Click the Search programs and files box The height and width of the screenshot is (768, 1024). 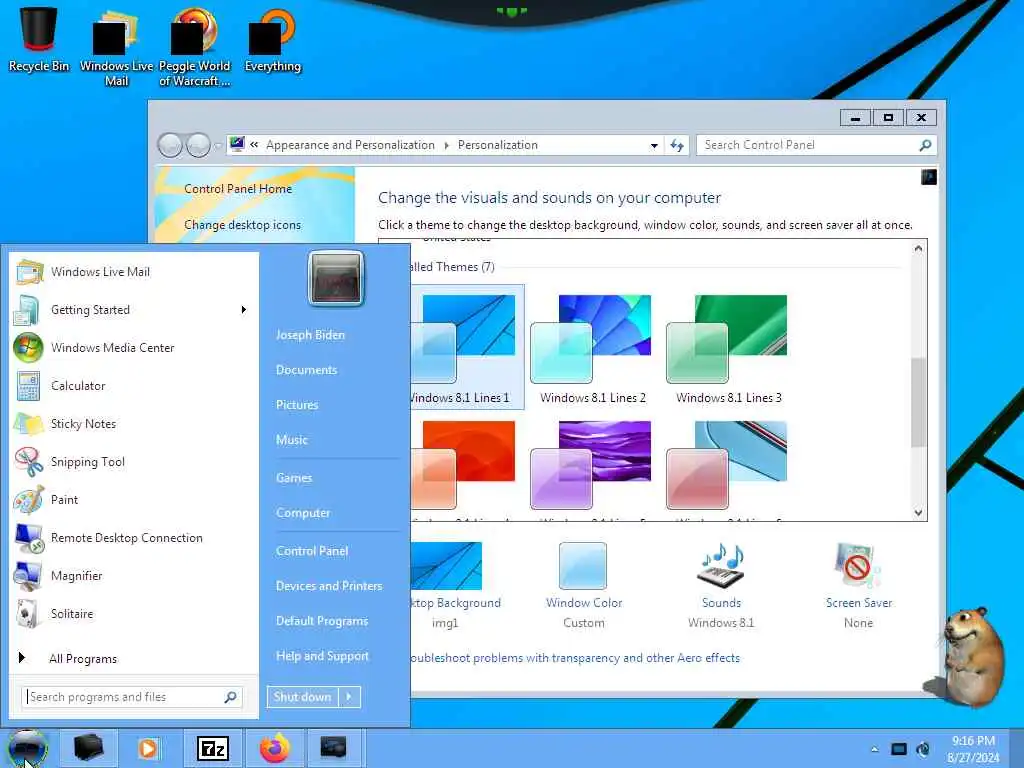point(133,697)
